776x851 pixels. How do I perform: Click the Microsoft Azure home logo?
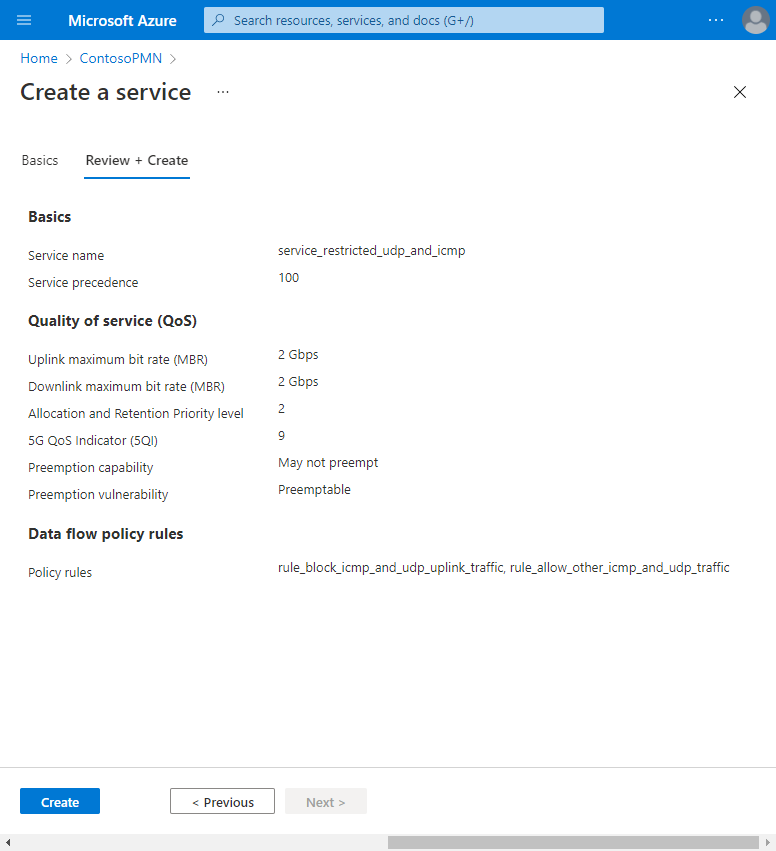(122, 20)
